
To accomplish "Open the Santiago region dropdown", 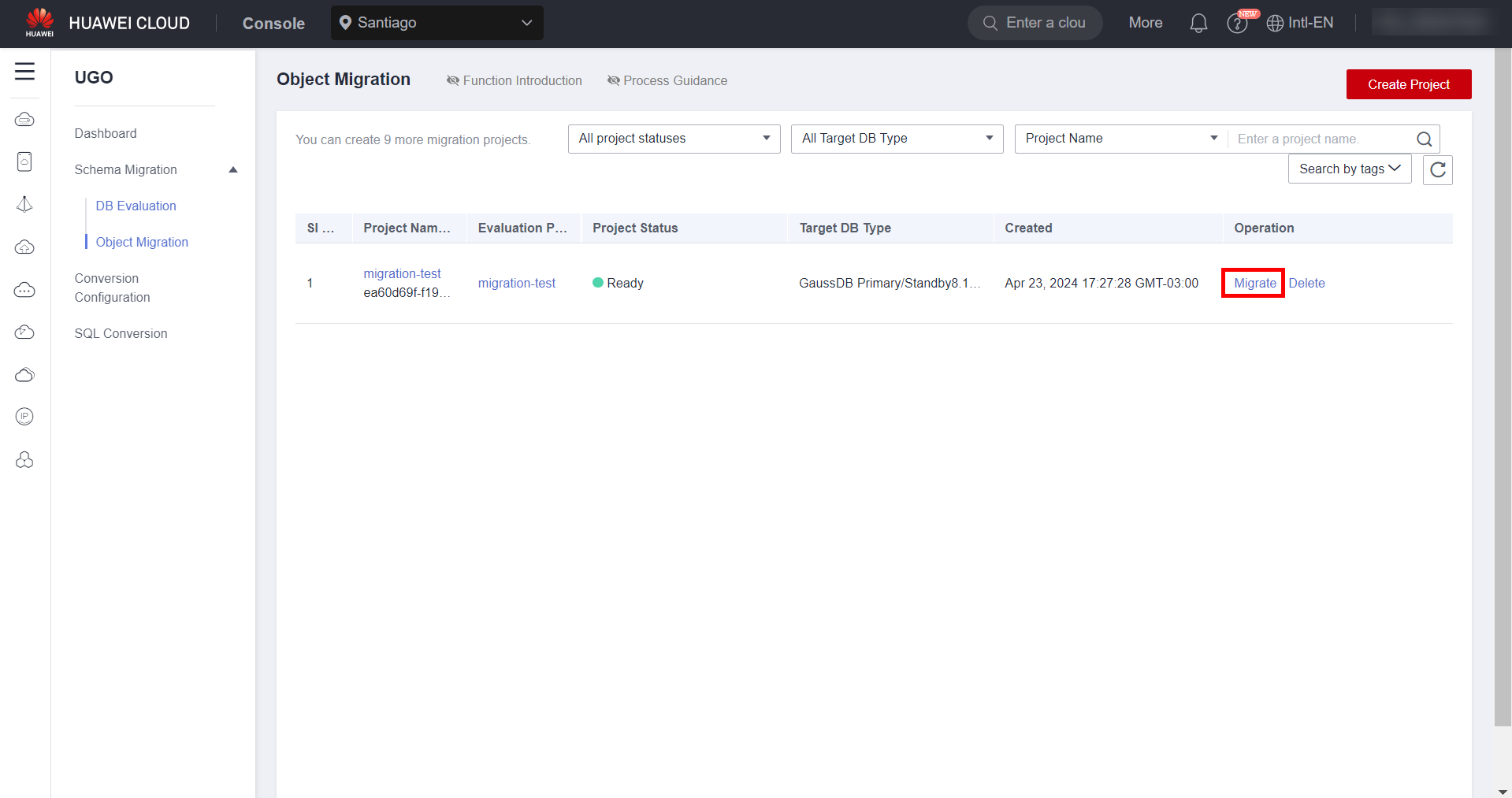I will (x=437, y=23).
